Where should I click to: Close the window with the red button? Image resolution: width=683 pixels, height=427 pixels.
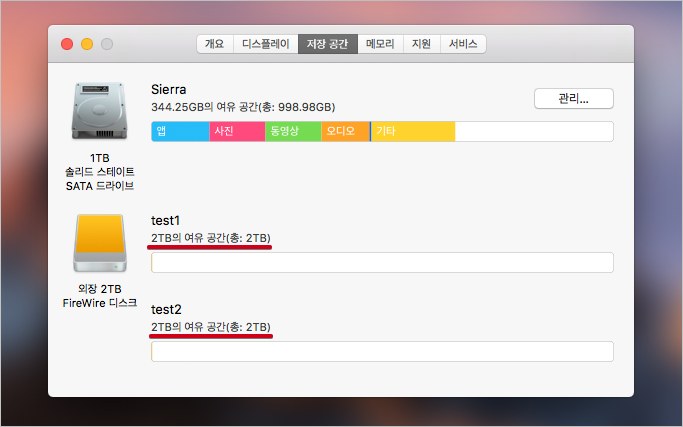[x=67, y=44]
